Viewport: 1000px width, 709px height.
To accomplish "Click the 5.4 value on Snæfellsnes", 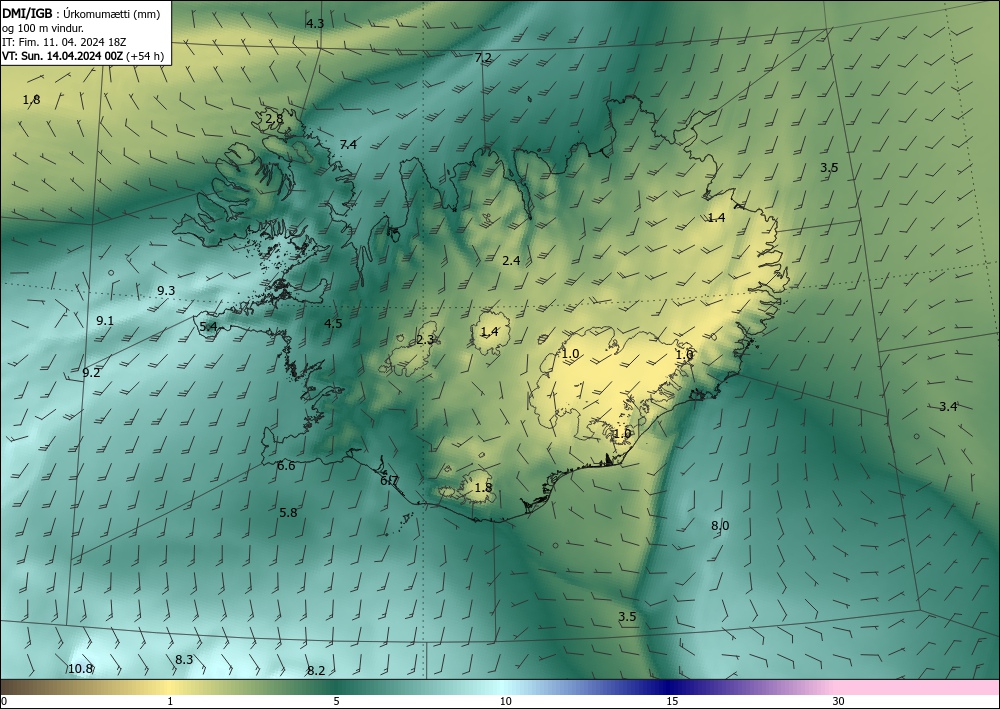I will [x=209, y=327].
